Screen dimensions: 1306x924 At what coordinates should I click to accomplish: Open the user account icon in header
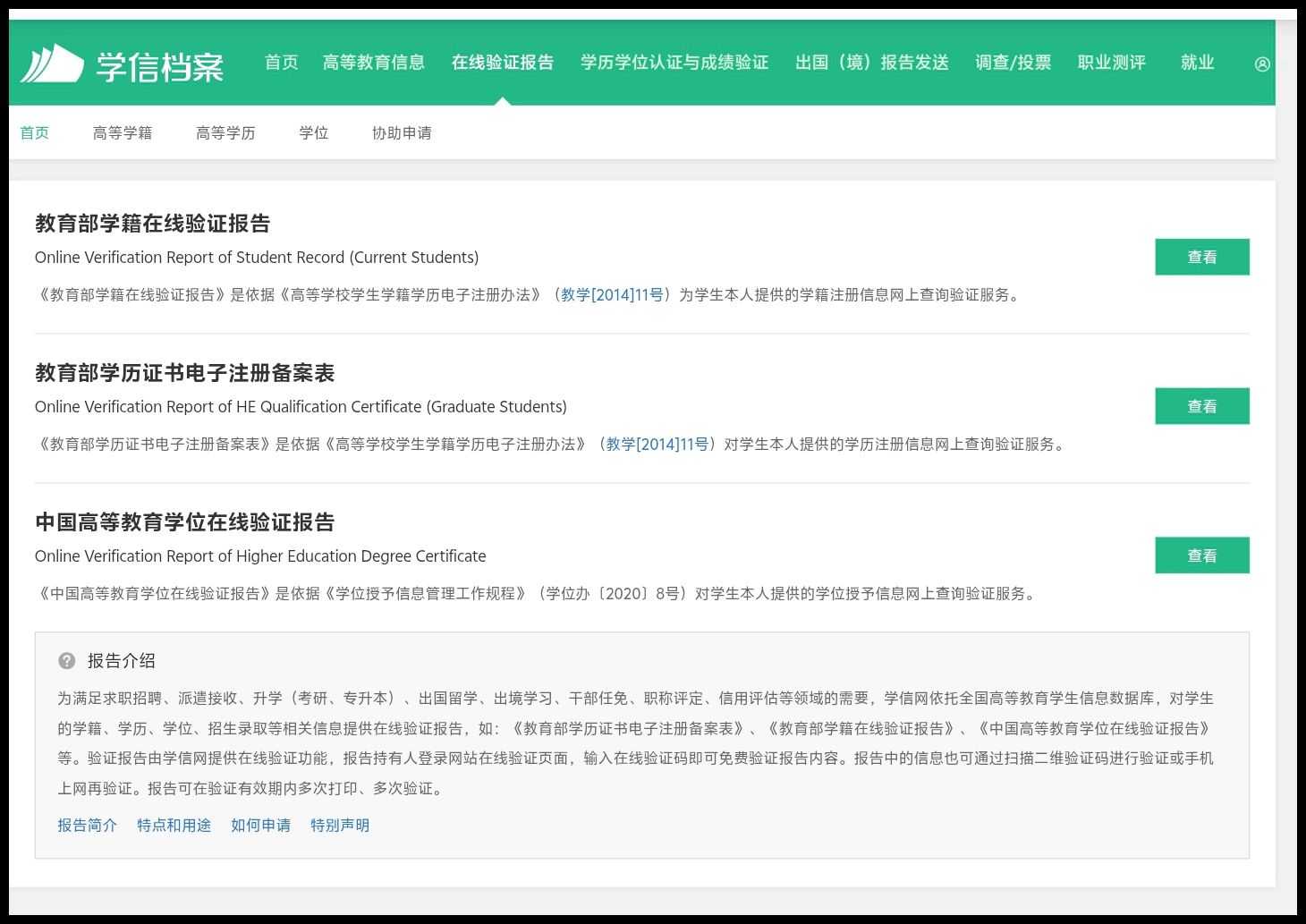coord(1262,64)
